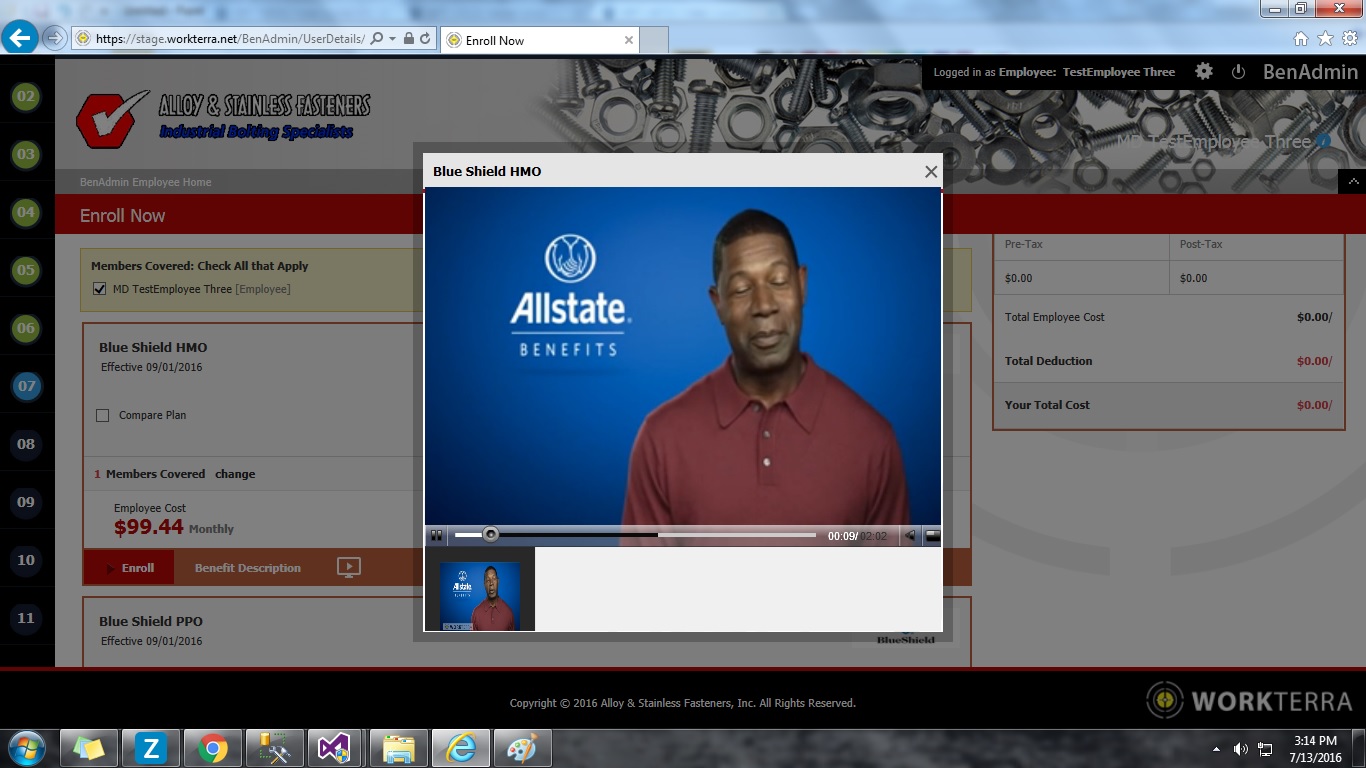Open the address bar autocomplete dropdown arrow
1366x768 pixels.
point(393,39)
